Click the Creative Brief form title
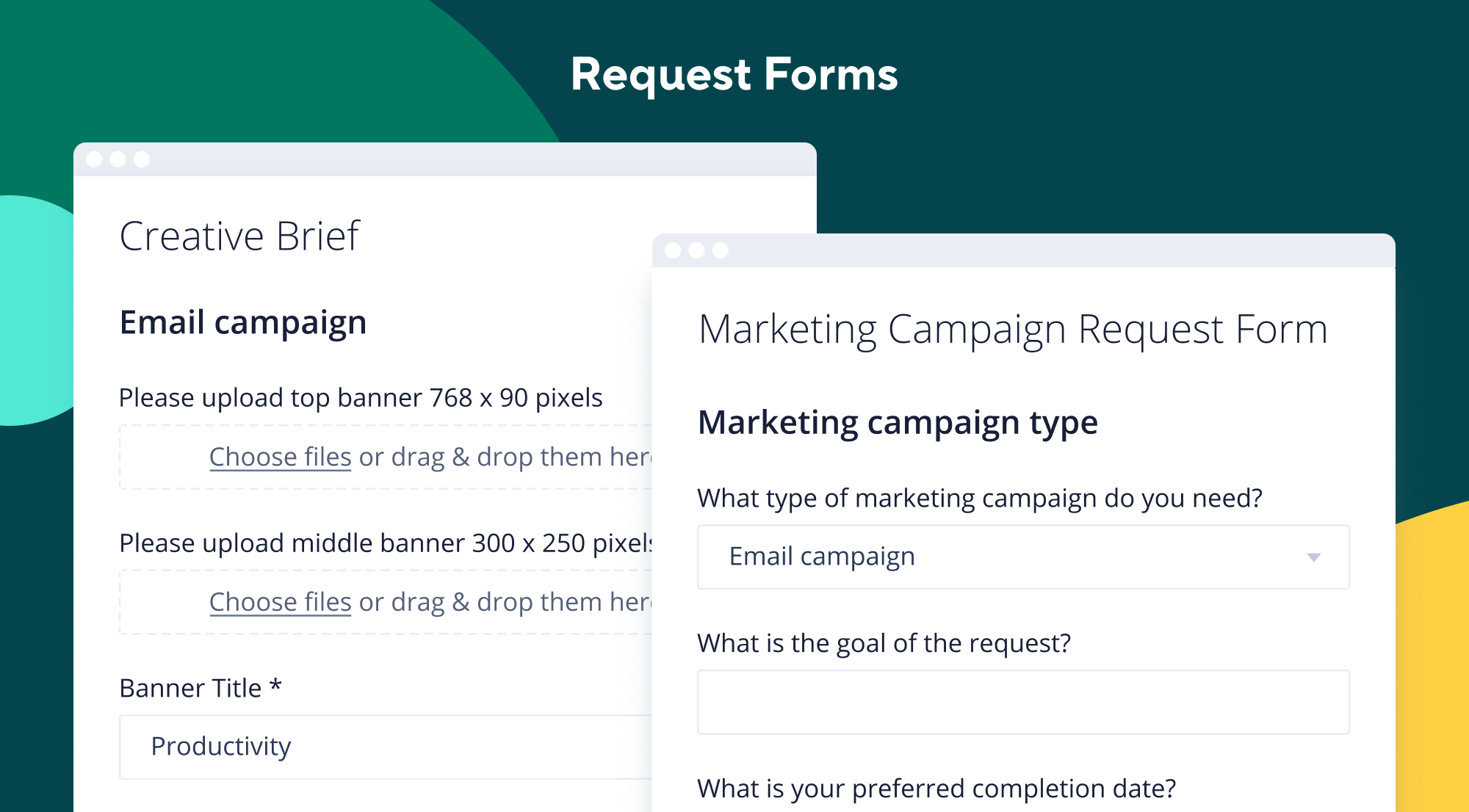 (239, 236)
